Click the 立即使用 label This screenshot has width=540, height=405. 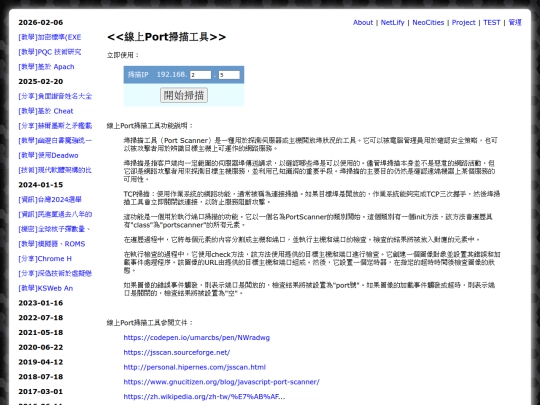(x=123, y=55)
